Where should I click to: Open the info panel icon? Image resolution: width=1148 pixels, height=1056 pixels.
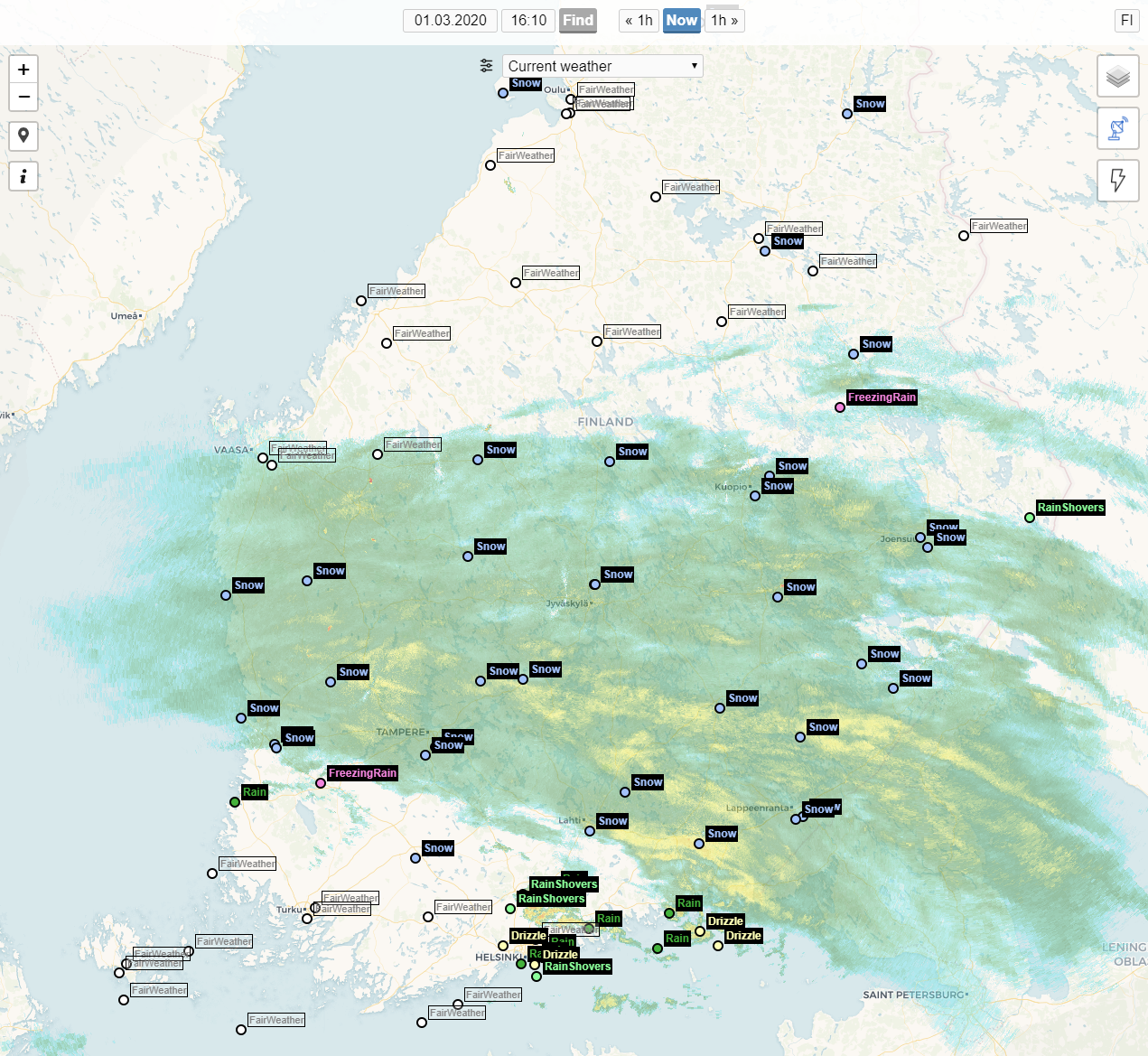(23, 176)
